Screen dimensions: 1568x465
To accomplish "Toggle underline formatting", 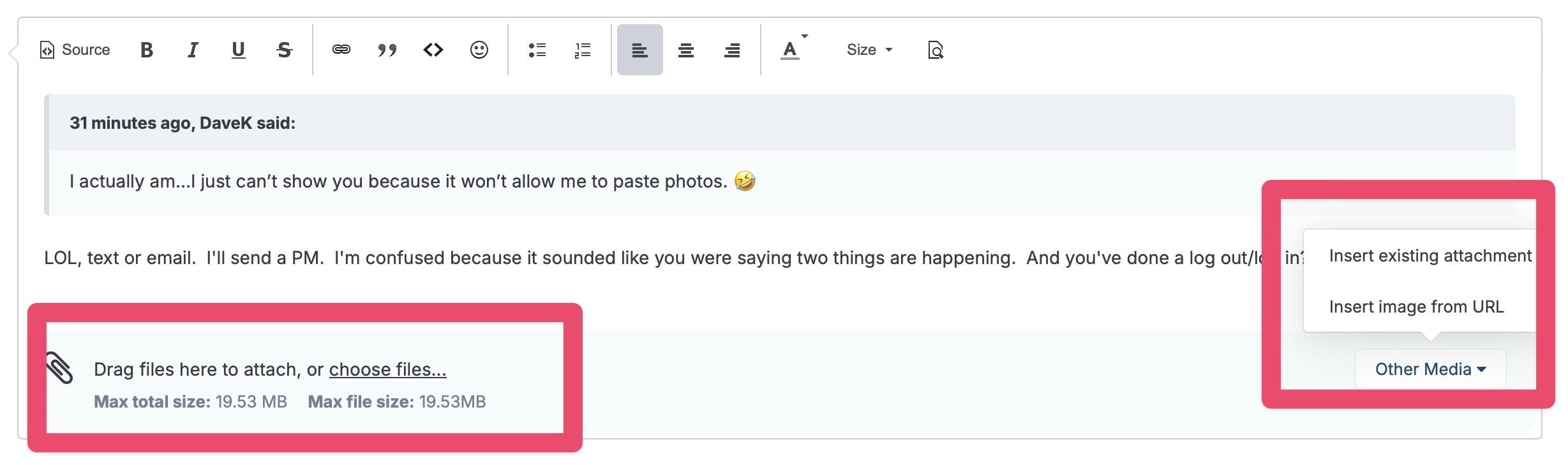I will pyautogui.click(x=238, y=50).
